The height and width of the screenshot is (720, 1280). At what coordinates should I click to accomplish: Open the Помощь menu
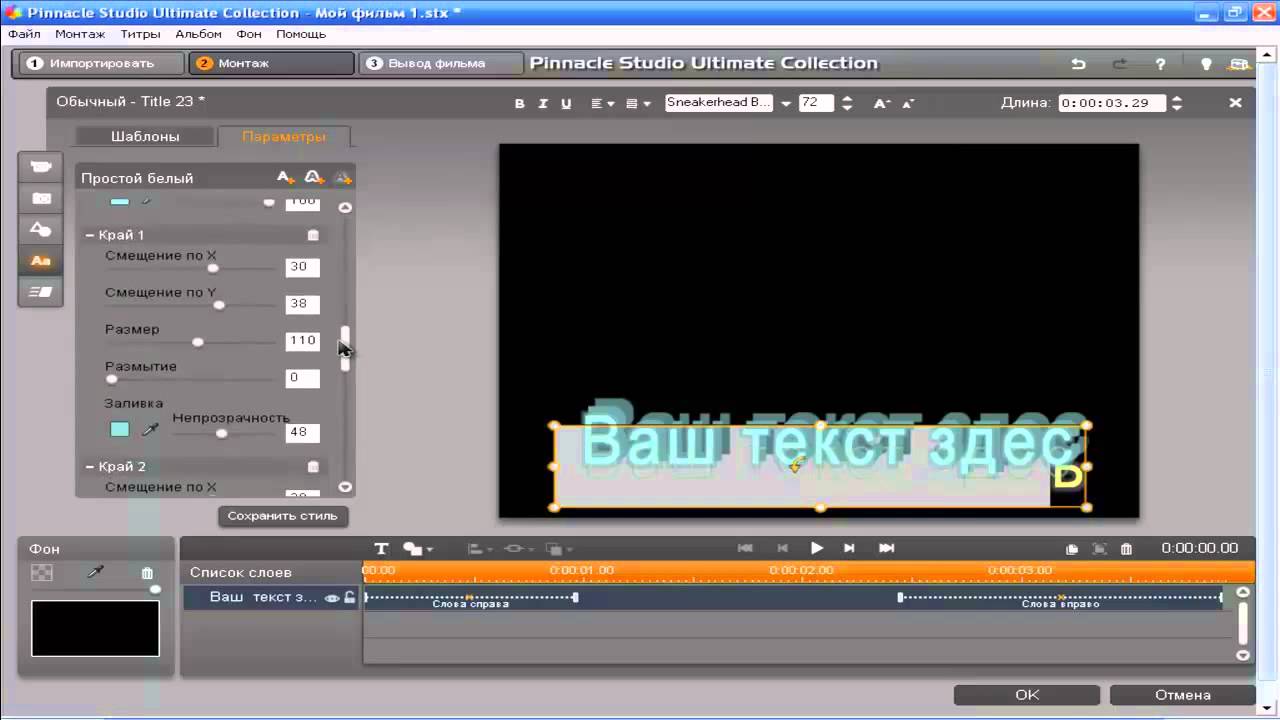click(x=301, y=34)
